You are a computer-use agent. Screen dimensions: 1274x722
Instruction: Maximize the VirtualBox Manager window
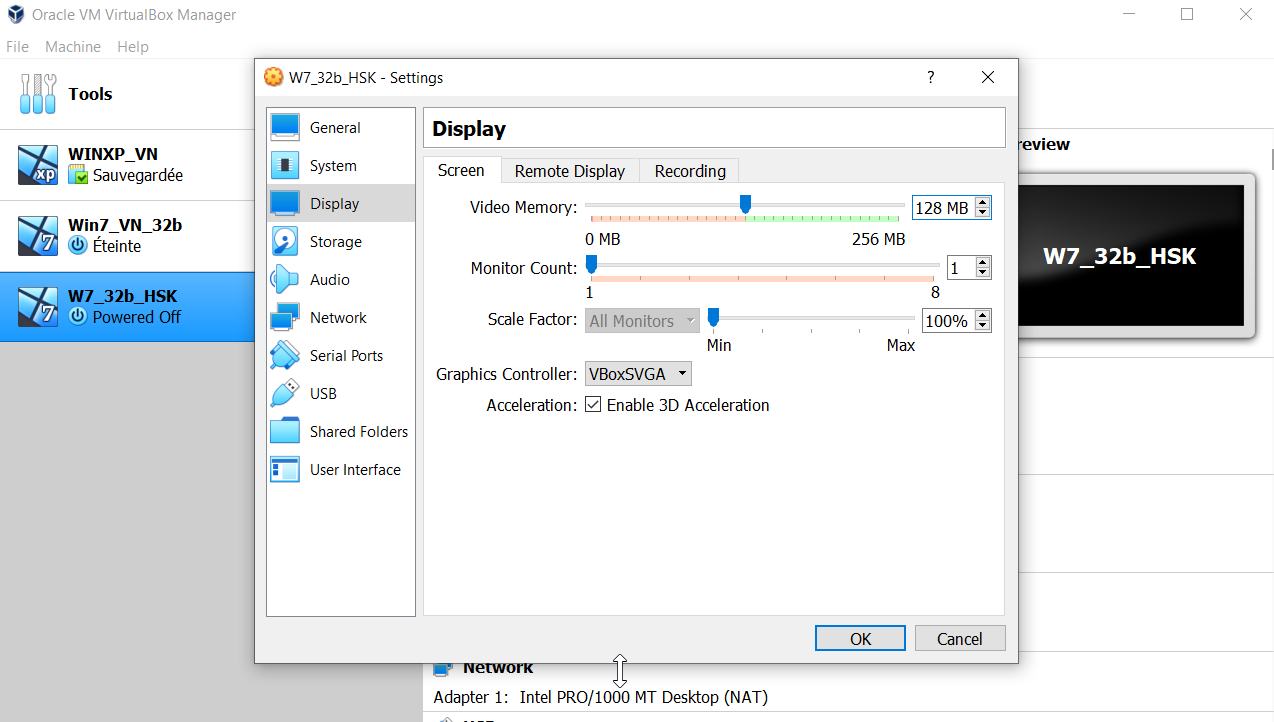(1187, 15)
